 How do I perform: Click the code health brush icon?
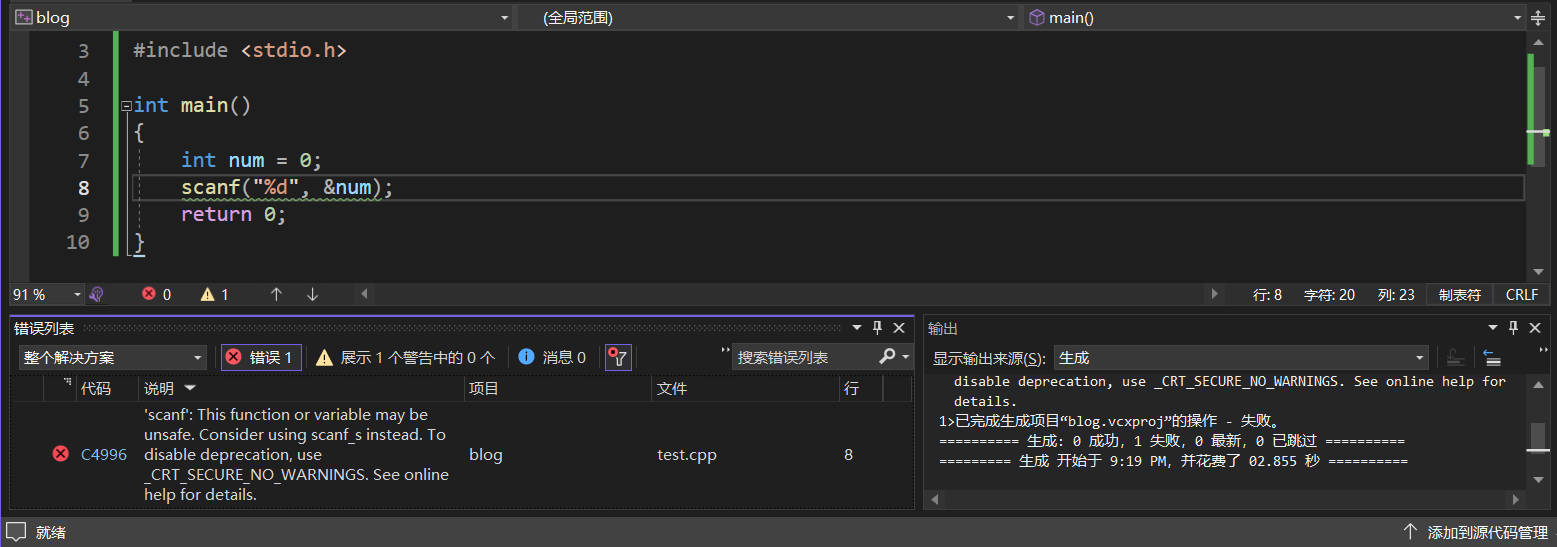pyautogui.click(x=96, y=294)
